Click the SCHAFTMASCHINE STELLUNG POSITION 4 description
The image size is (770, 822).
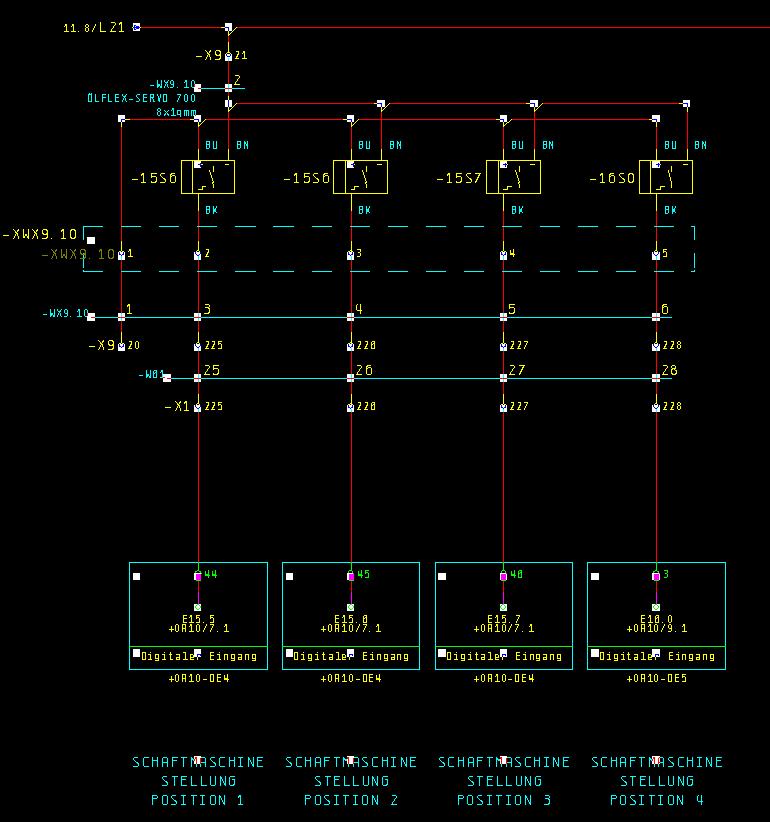pyautogui.click(x=657, y=781)
